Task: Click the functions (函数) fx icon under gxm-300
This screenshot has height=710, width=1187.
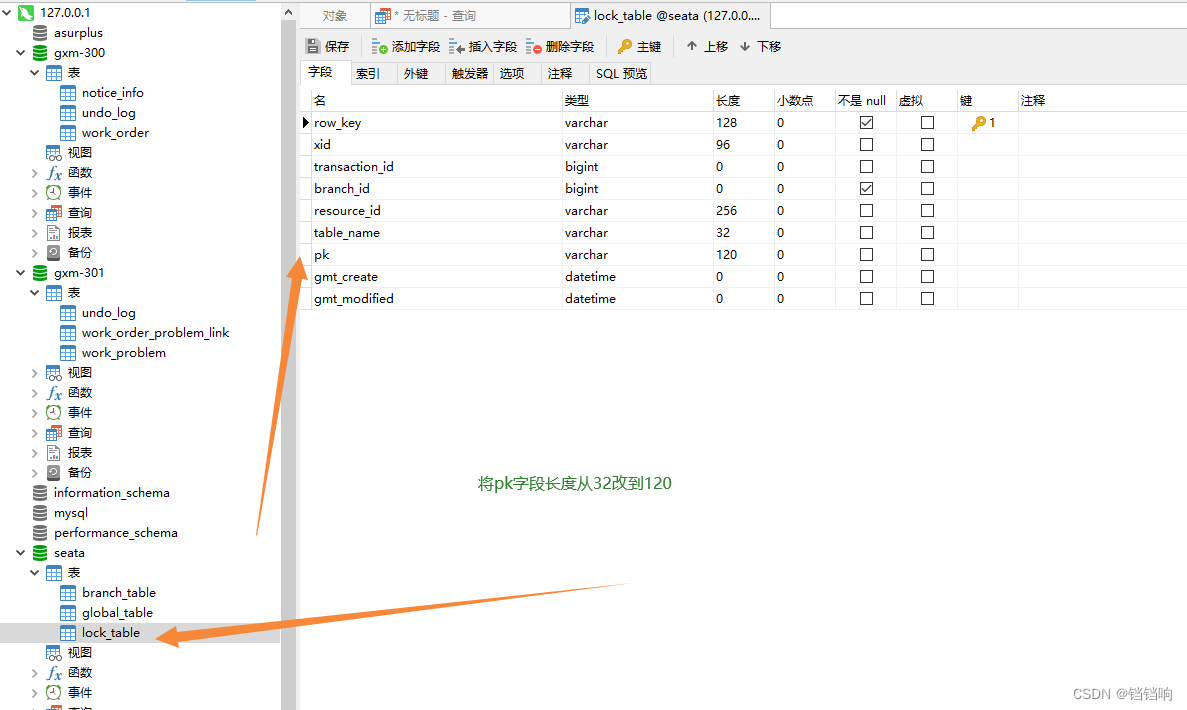Action: click(x=54, y=173)
